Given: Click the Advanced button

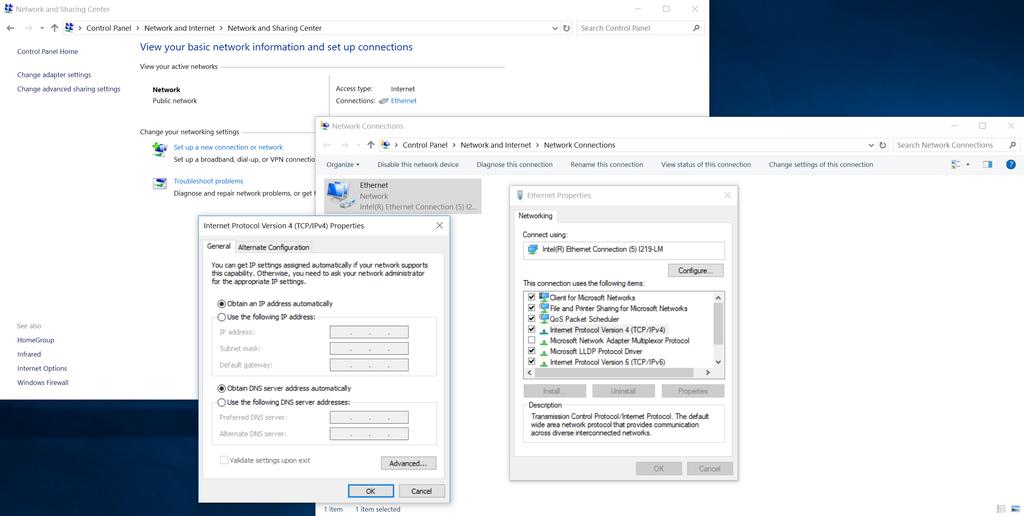Looking at the screenshot, I should click(408, 463).
